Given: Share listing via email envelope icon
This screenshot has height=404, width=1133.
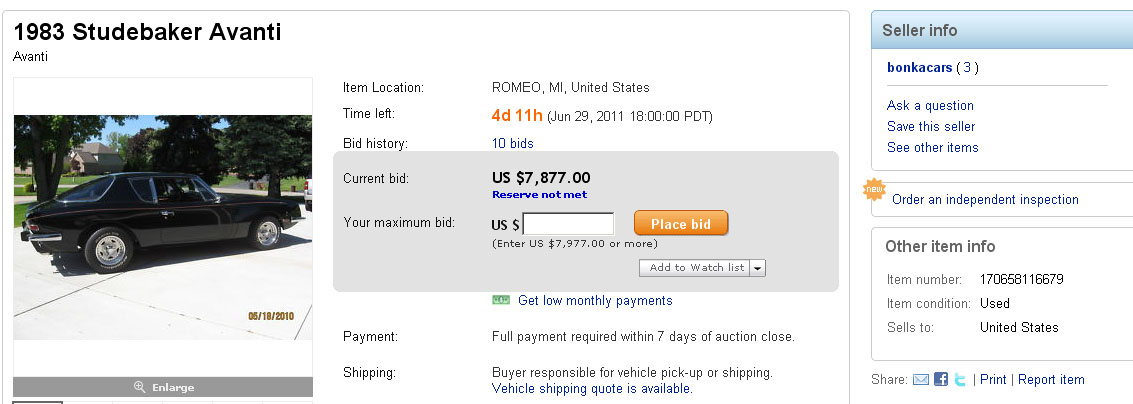Looking at the screenshot, I should pyautogui.click(x=921, y=380).
